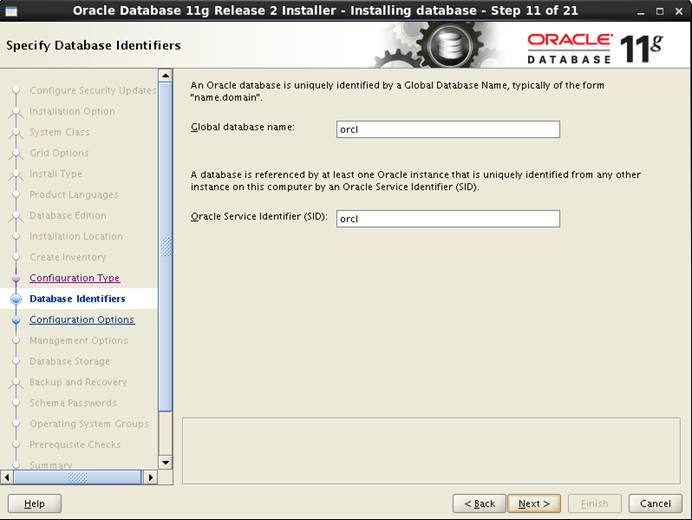Image resolution: width=692 pixels, height=520 pixels.
Task: Jump to Configuration Options step
Action: [82, 320]
